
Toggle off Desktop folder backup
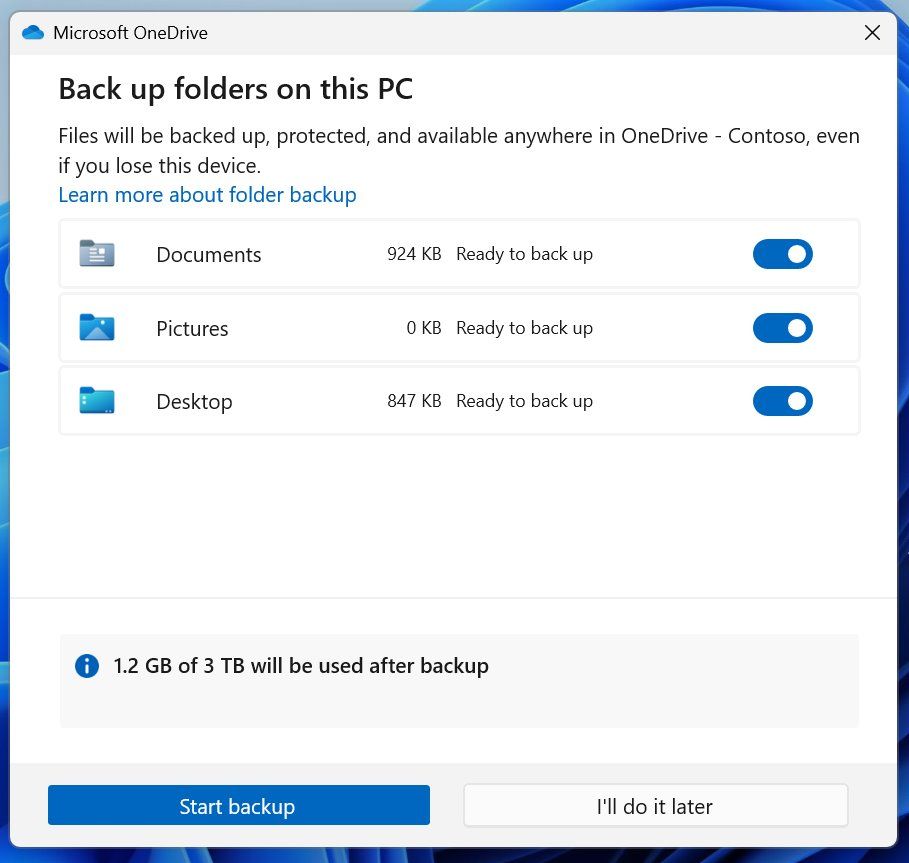pyautogui.click(x=782, y=401)
